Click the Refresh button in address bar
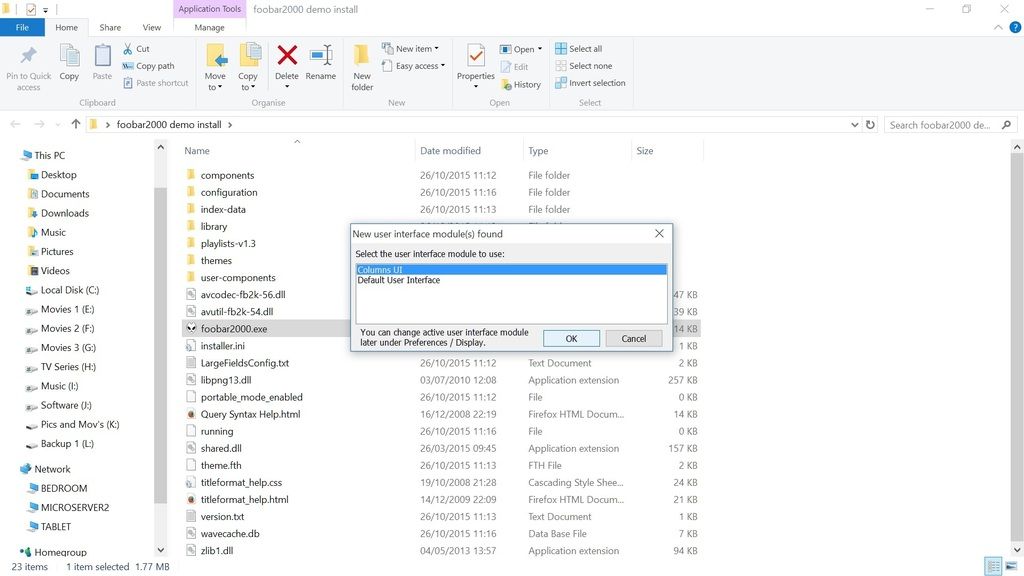The image size is (1024, 576). (870, 125)
